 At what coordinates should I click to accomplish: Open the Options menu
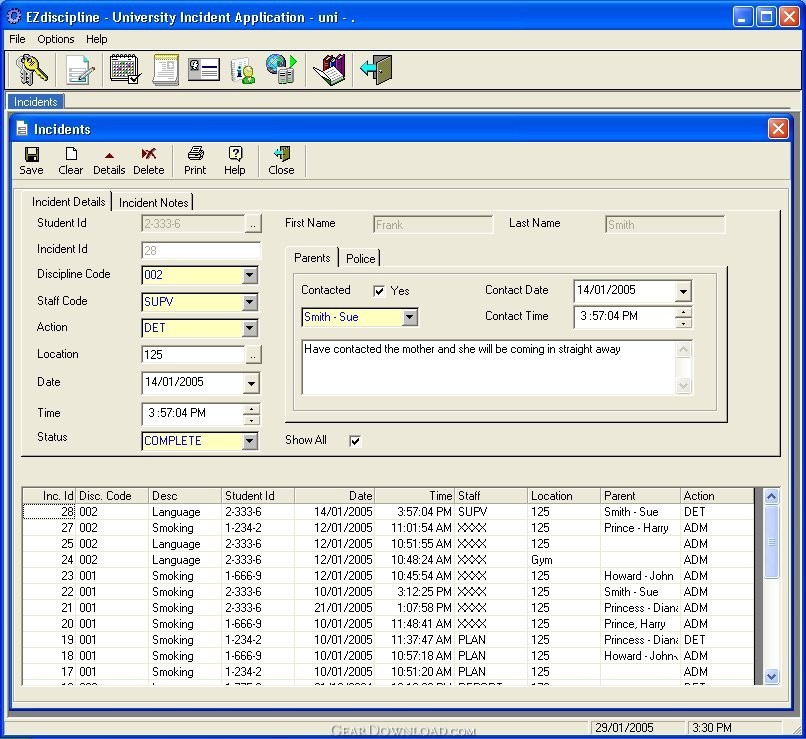(56, 39)
